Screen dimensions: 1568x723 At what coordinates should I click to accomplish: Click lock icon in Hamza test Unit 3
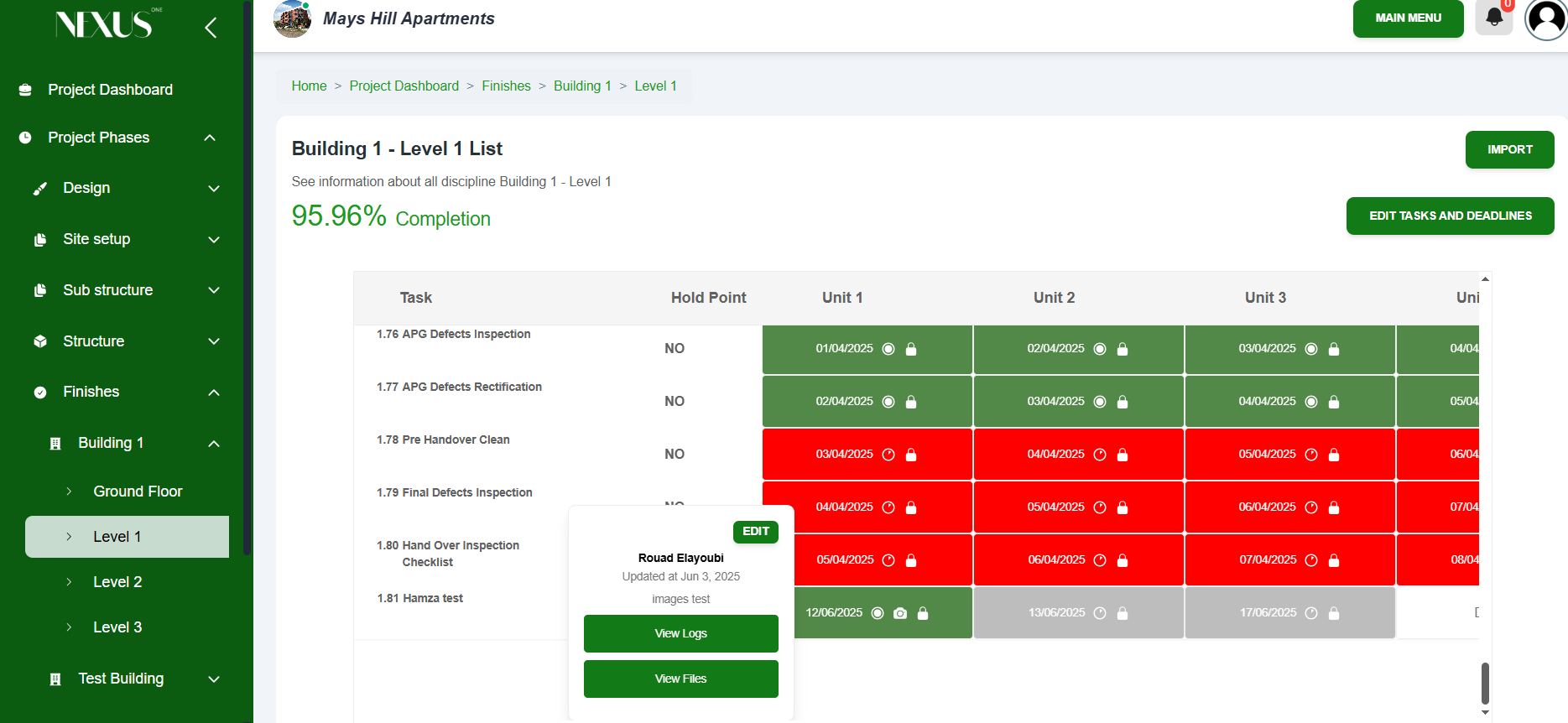(x=1334, y=613)
